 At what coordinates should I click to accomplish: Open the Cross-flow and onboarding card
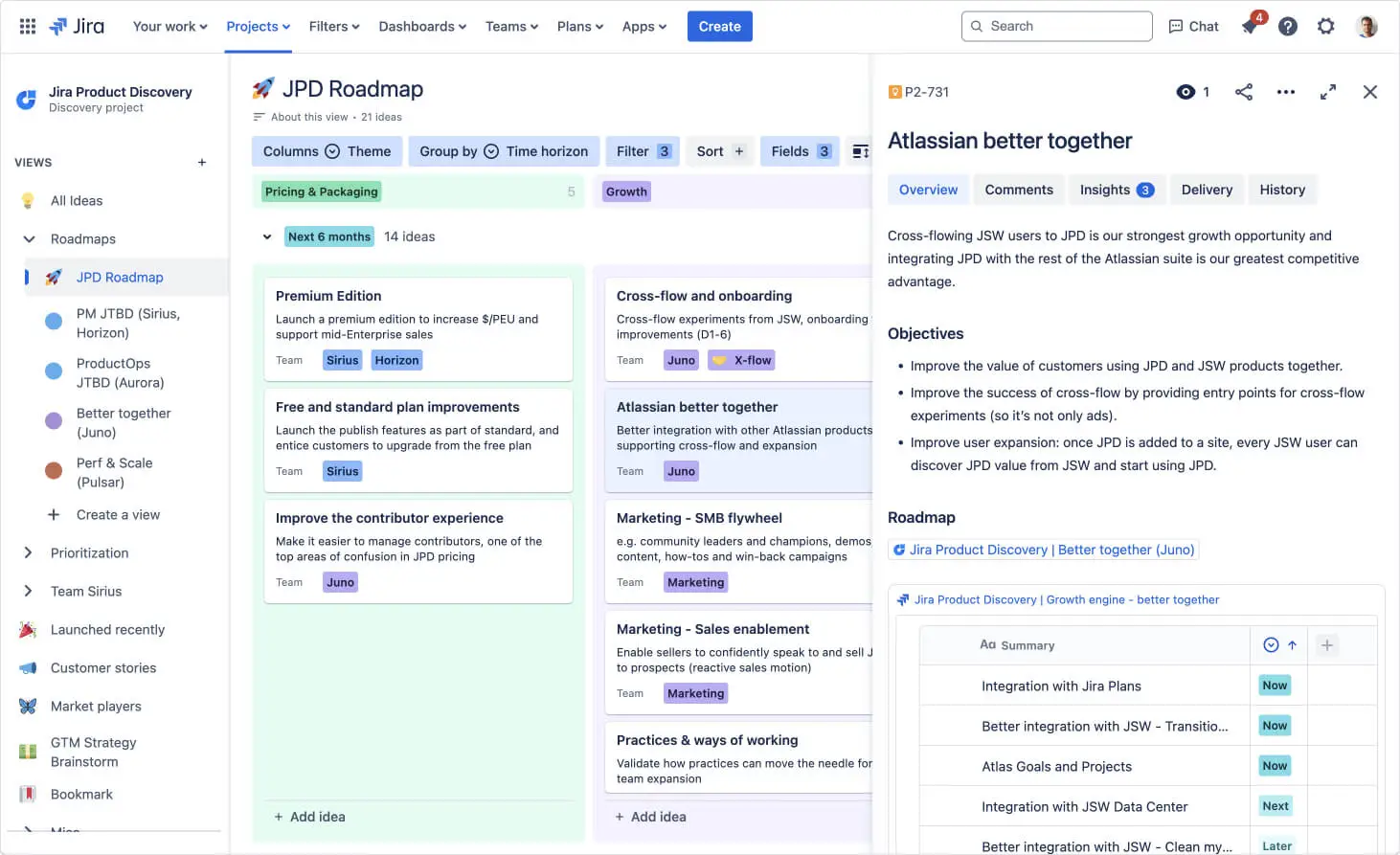coord(738,328)
